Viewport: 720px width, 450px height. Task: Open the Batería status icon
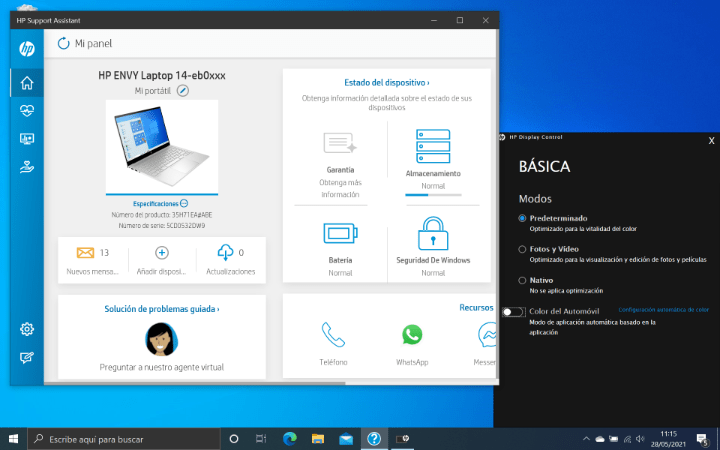340,233
